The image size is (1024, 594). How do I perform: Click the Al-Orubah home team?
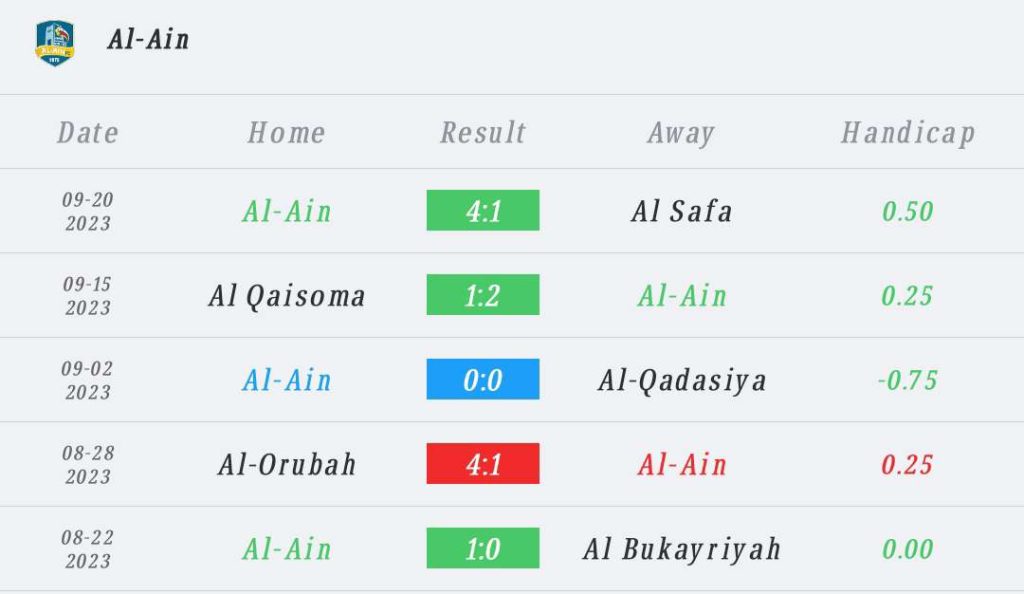pyautogui.click(x=287, y=465)
